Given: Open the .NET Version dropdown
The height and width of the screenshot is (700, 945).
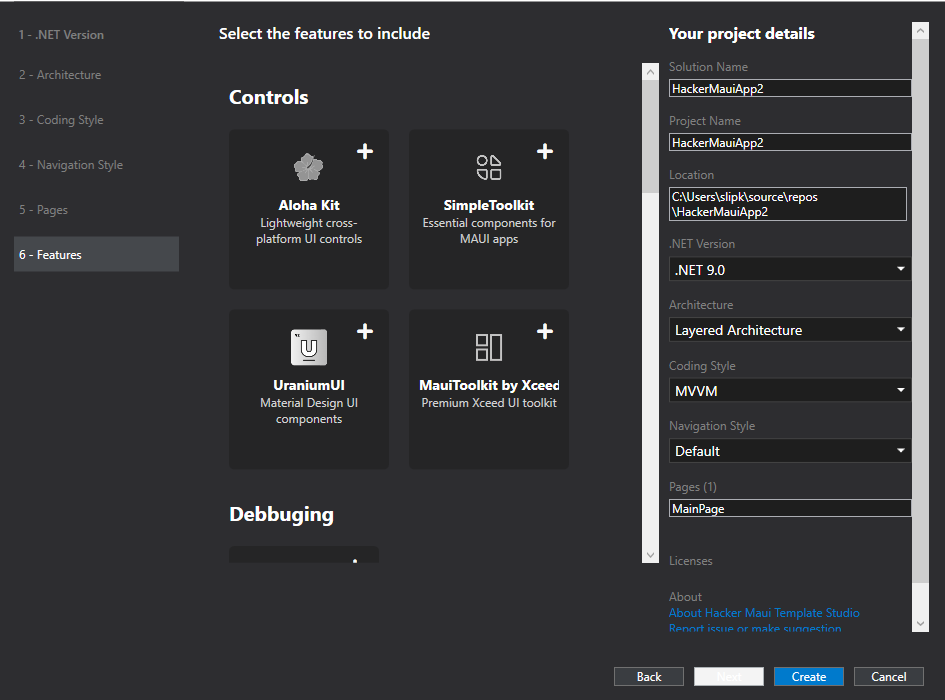Looking at the screenshot, I should pos(789,269).
